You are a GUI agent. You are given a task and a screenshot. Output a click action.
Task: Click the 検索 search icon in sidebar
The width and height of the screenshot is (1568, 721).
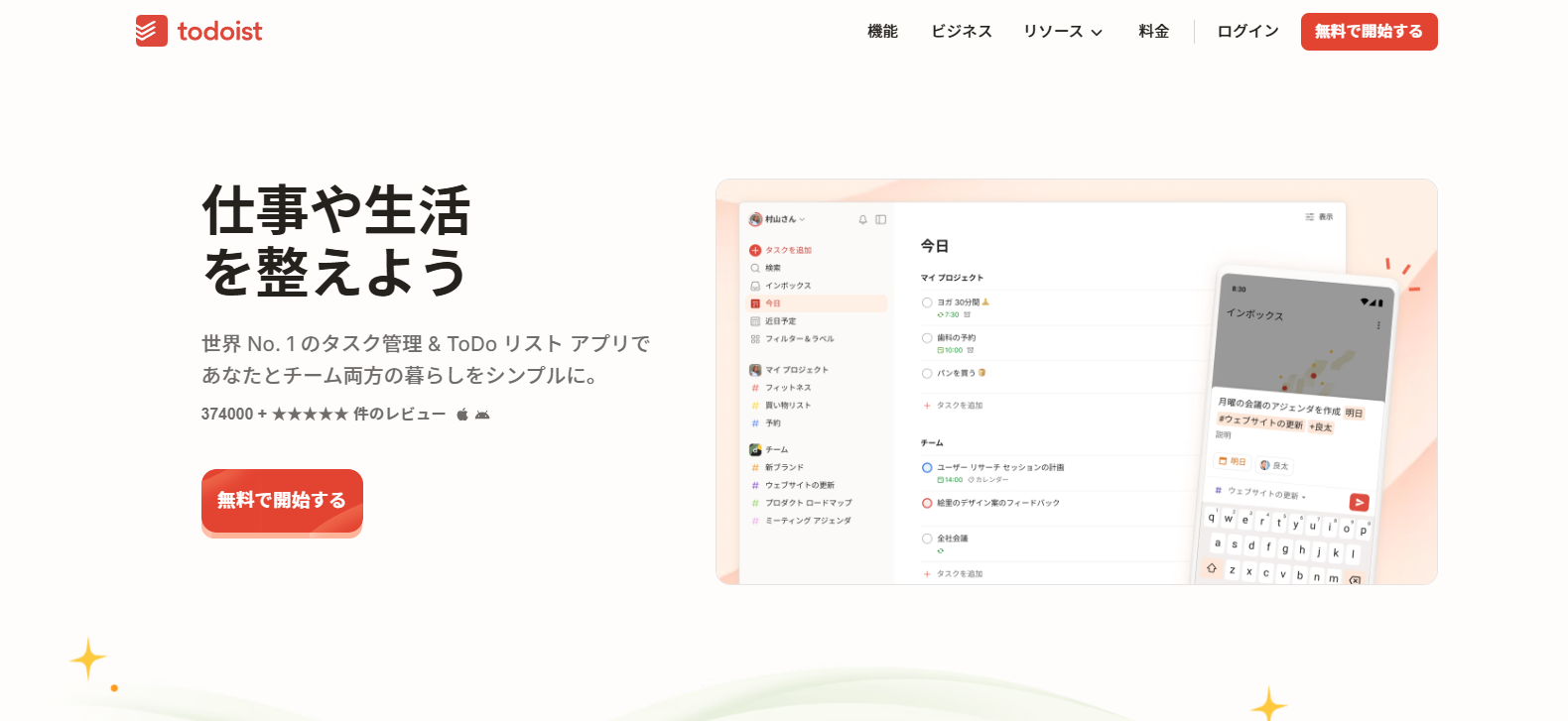pyautogui.click(x=755, y=268)
